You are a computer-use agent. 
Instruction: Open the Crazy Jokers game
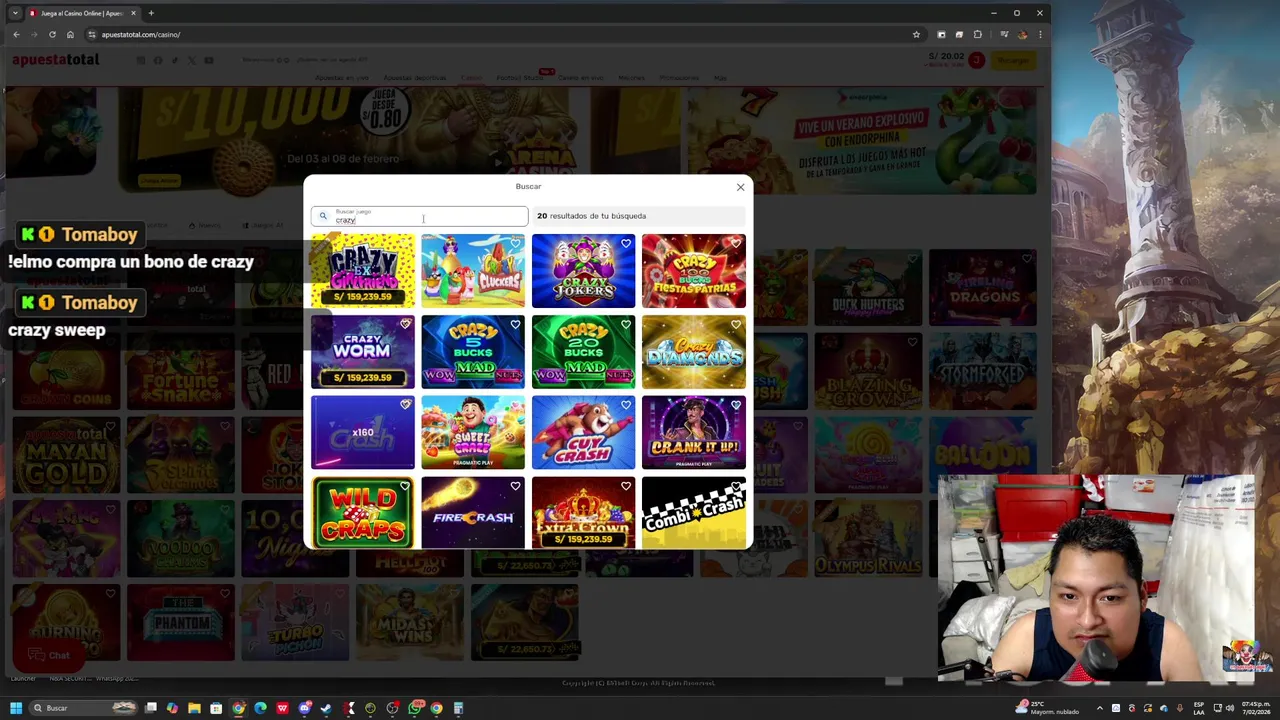click(583, 271)
